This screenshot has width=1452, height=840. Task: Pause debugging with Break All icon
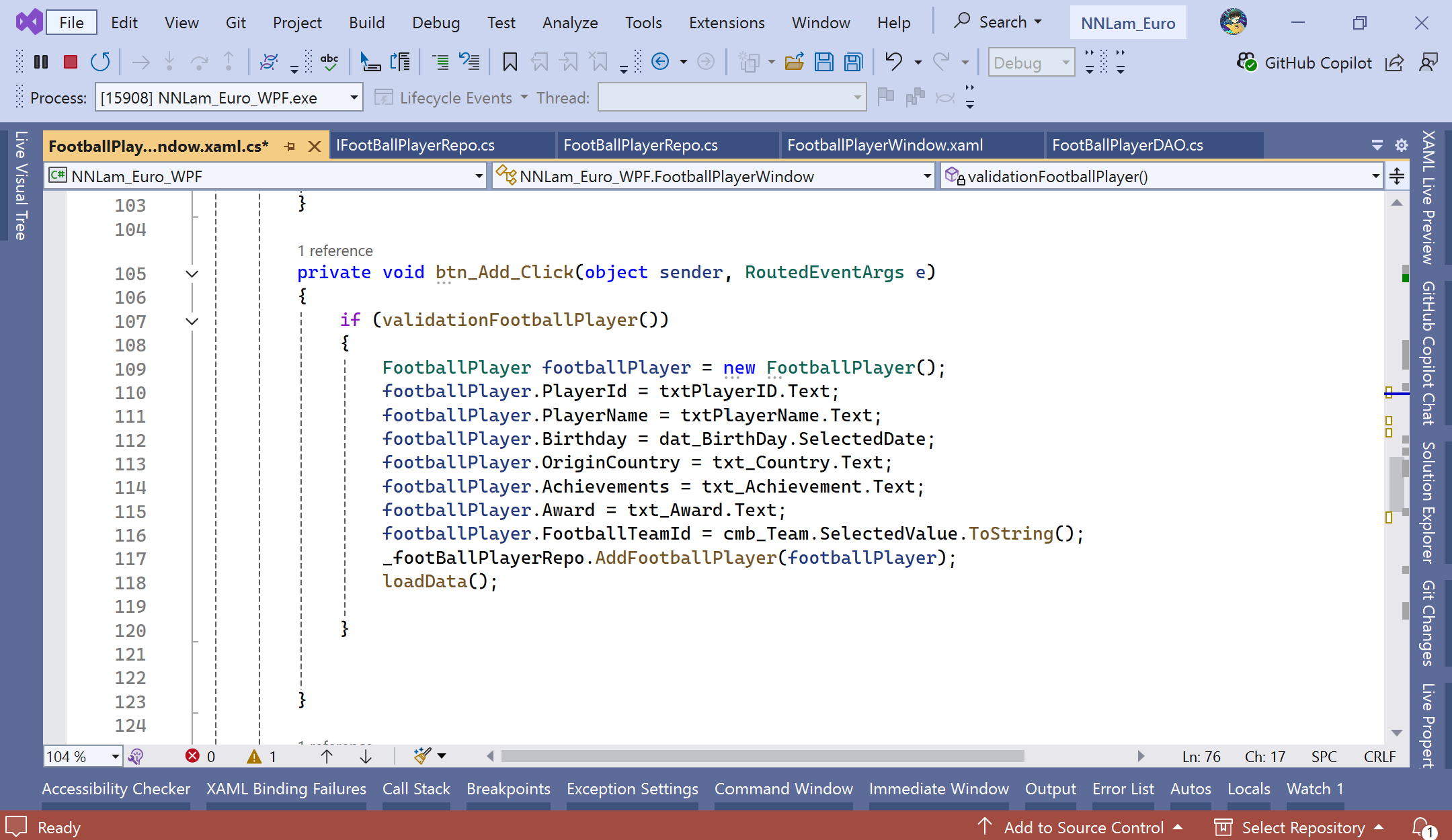pyautogui.click(x=41, y=62)
